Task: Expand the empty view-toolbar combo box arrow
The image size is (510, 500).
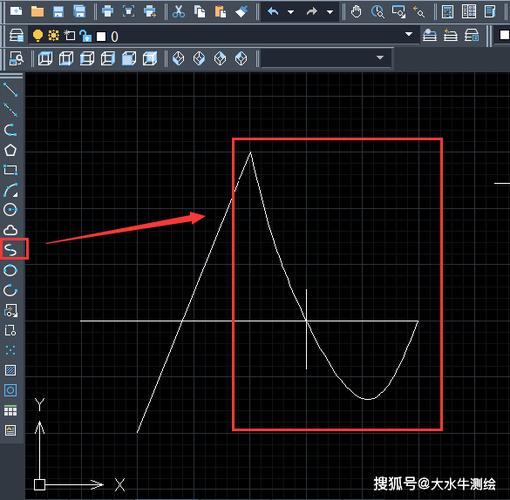Action: (x=380, y=58)
